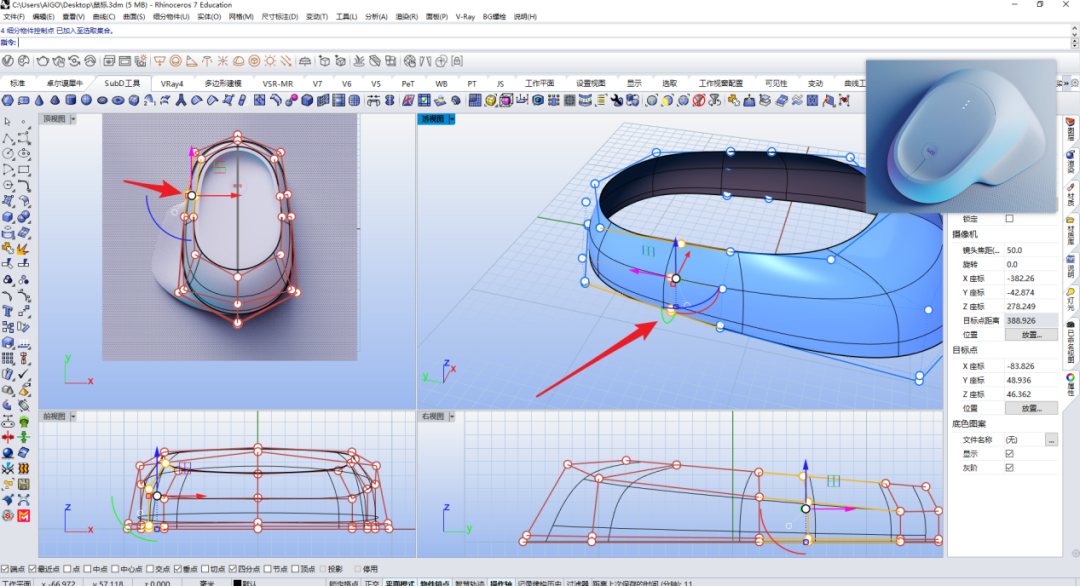Screen dimensions: 1080x586
Task: Select the SubD torus icon
Action: 118,101
